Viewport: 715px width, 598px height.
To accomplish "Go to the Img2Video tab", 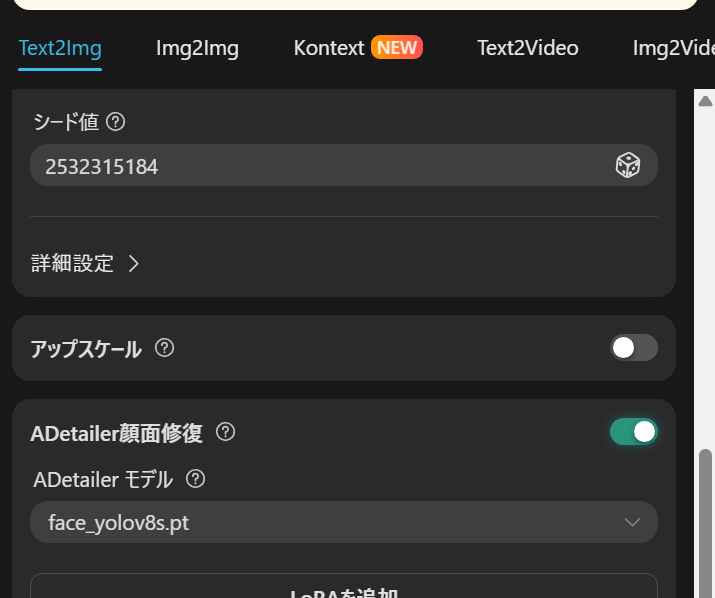I will click(673, 47).
